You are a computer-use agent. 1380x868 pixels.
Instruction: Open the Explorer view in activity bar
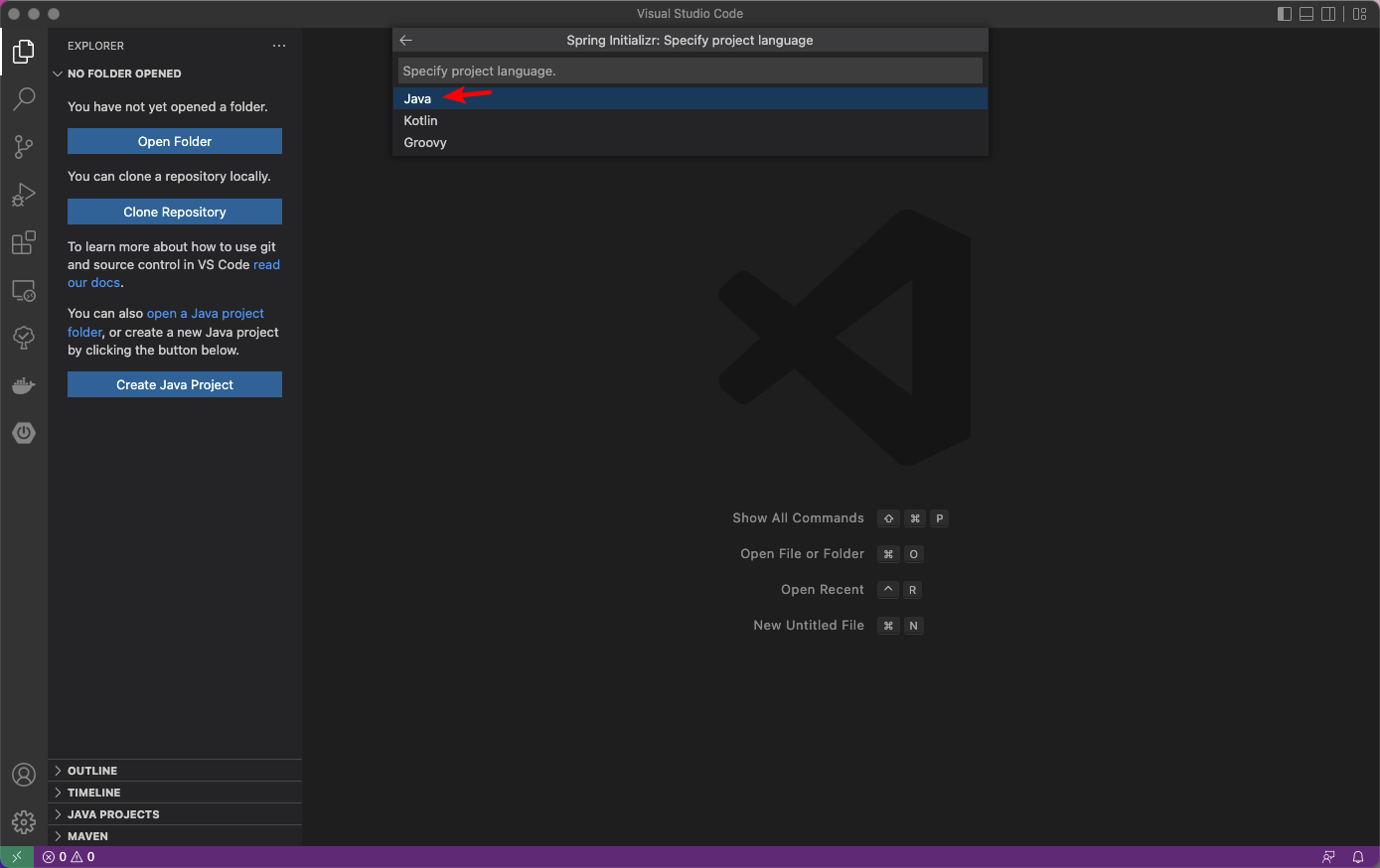(24, 51)
